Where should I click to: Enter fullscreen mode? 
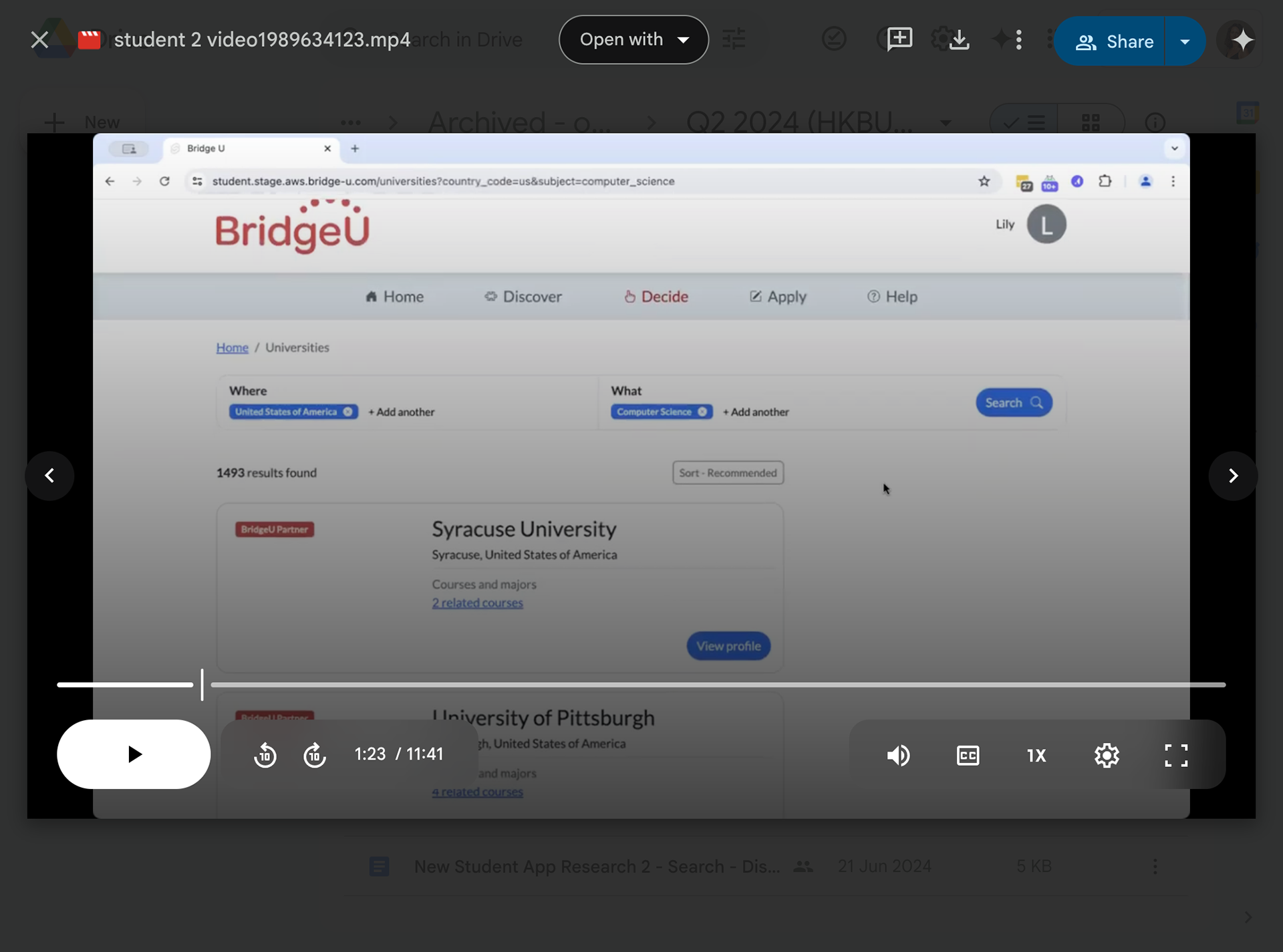1176,755
